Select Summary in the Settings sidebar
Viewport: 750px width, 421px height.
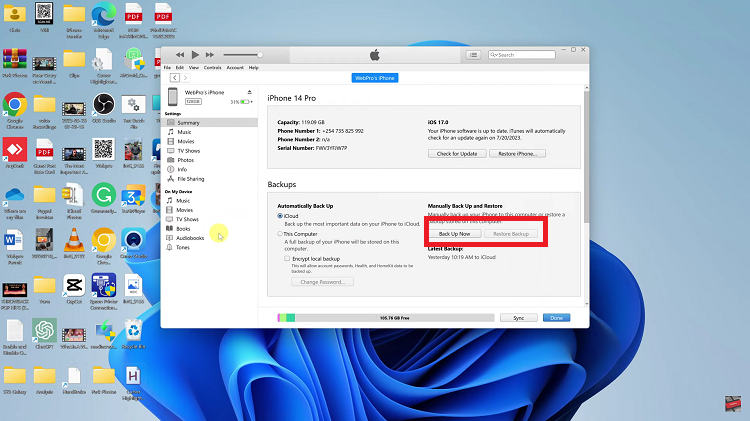(x=210, y=123)
